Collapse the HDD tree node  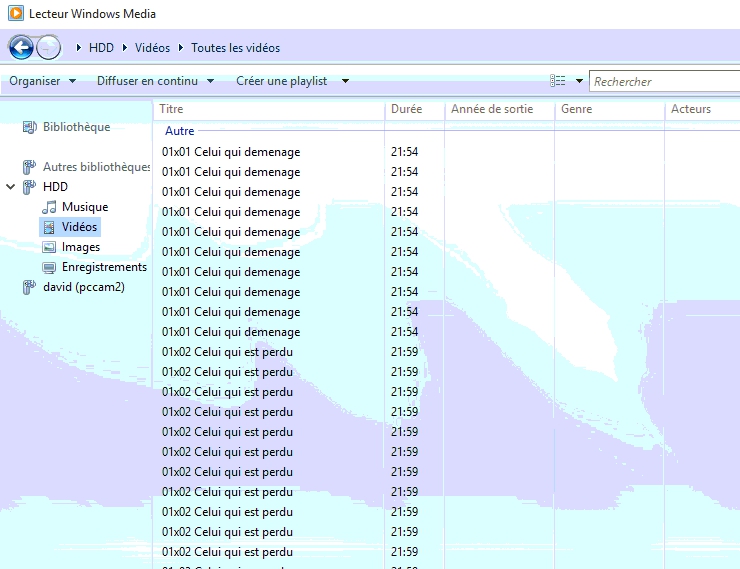(x=11, y=187)
